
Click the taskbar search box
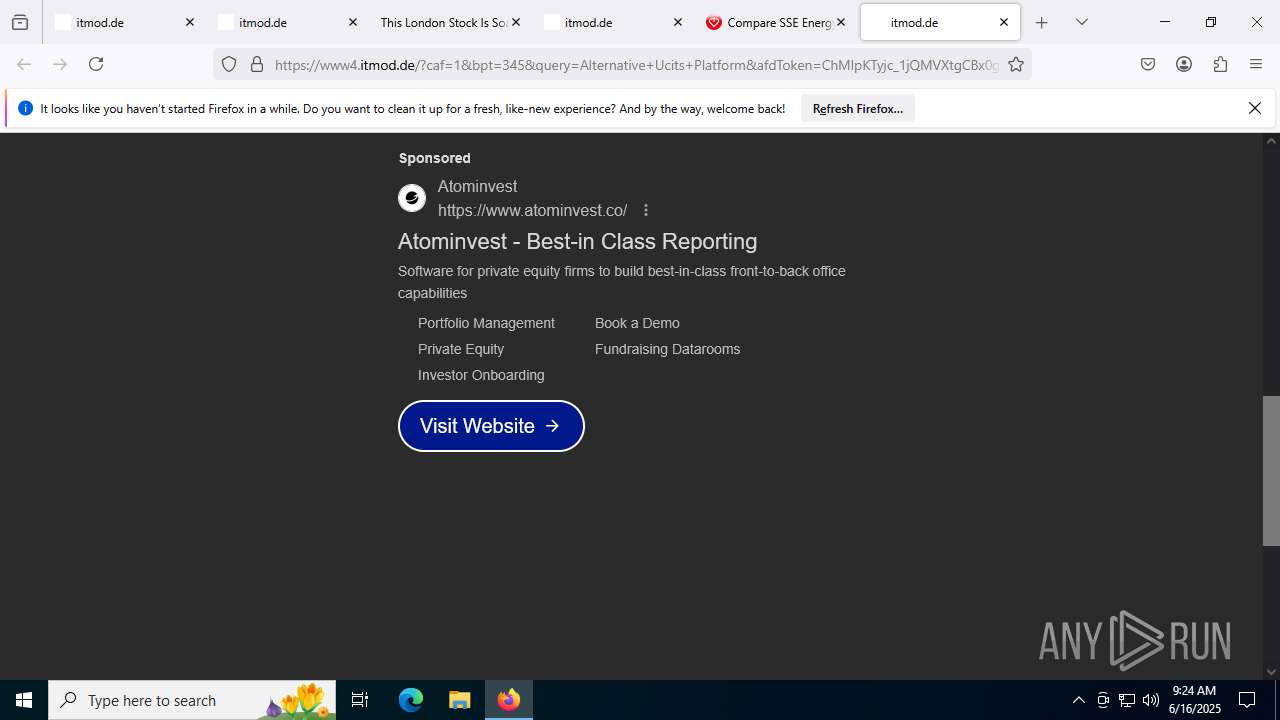[x=192, y=700]
